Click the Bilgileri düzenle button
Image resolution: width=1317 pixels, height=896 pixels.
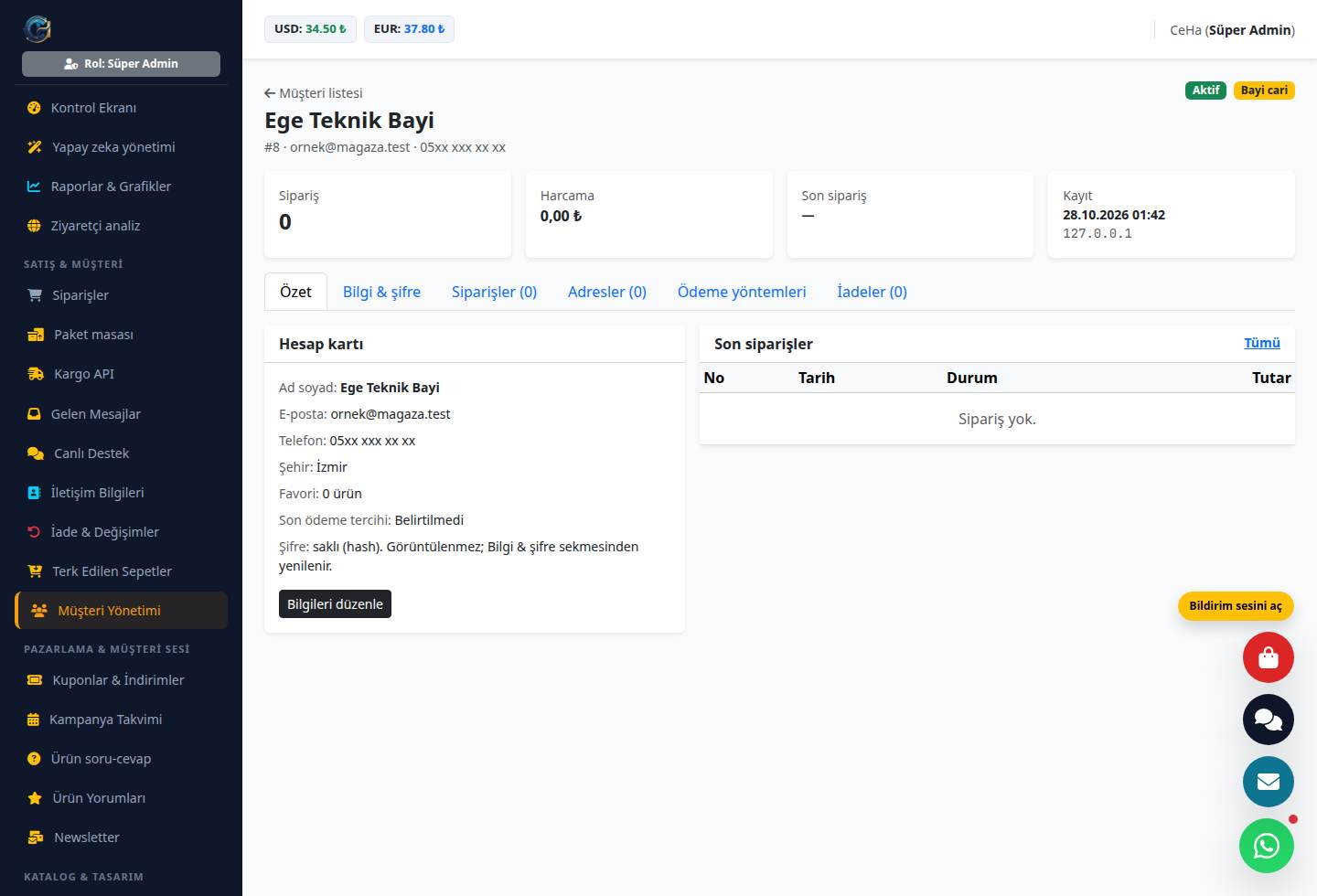335,604
